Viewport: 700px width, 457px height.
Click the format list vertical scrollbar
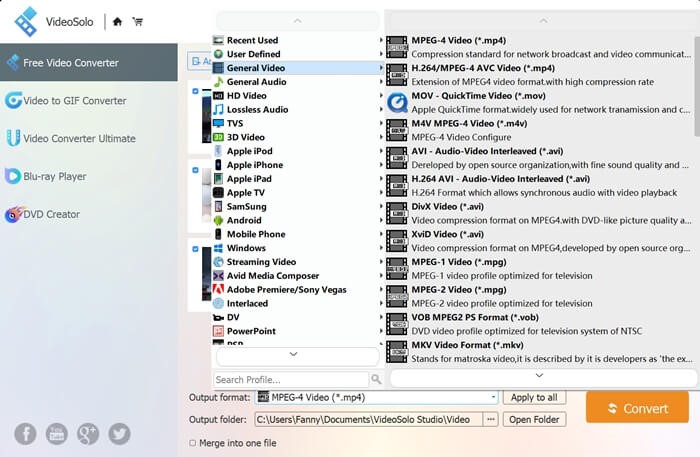[697, 87]
